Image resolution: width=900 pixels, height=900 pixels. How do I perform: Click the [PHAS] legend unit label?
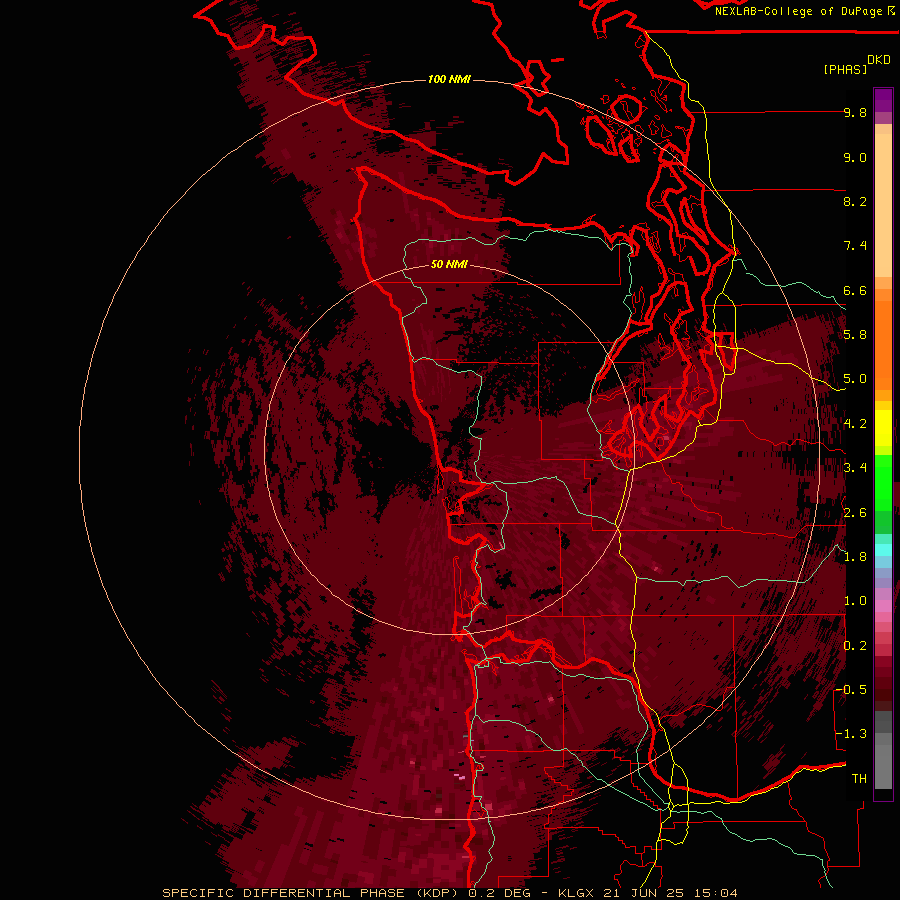click(x=845, y=69)
